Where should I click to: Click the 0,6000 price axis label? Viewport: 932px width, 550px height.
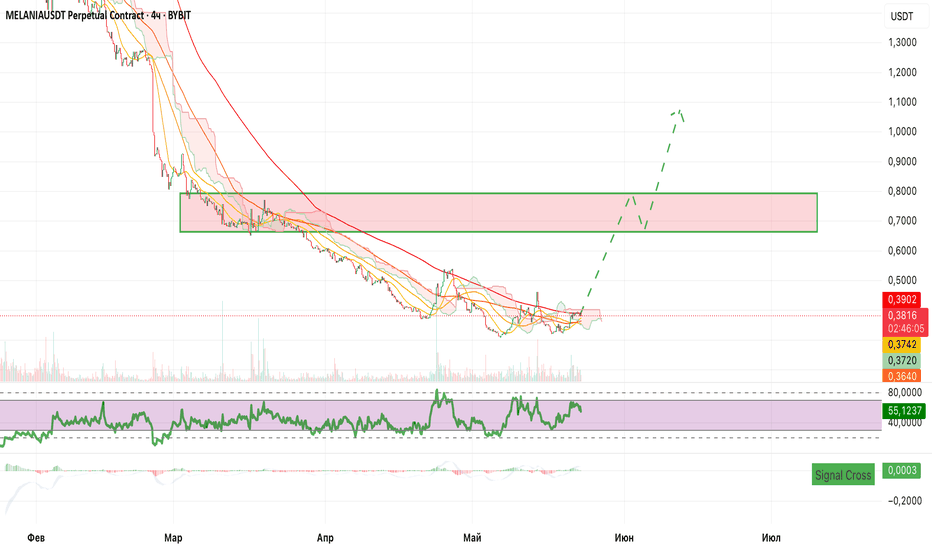click(902, 250)
